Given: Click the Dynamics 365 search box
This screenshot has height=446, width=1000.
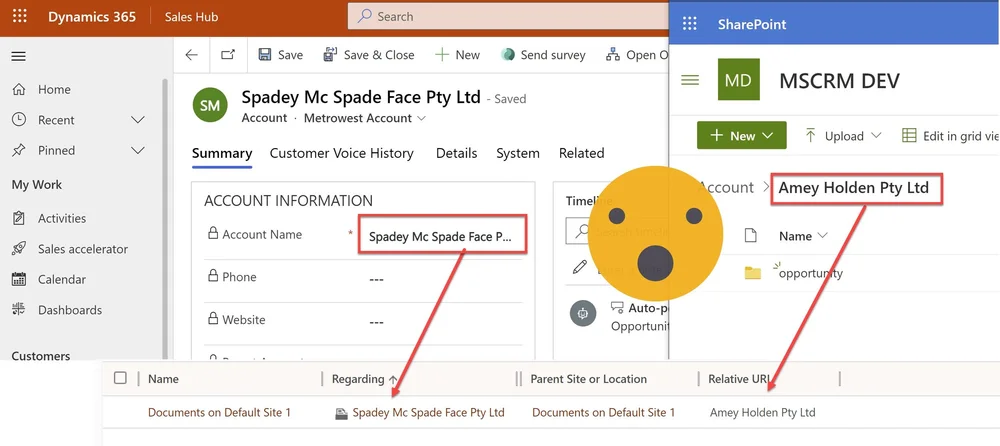Looking at the screenshot, I should coord(508,17).
